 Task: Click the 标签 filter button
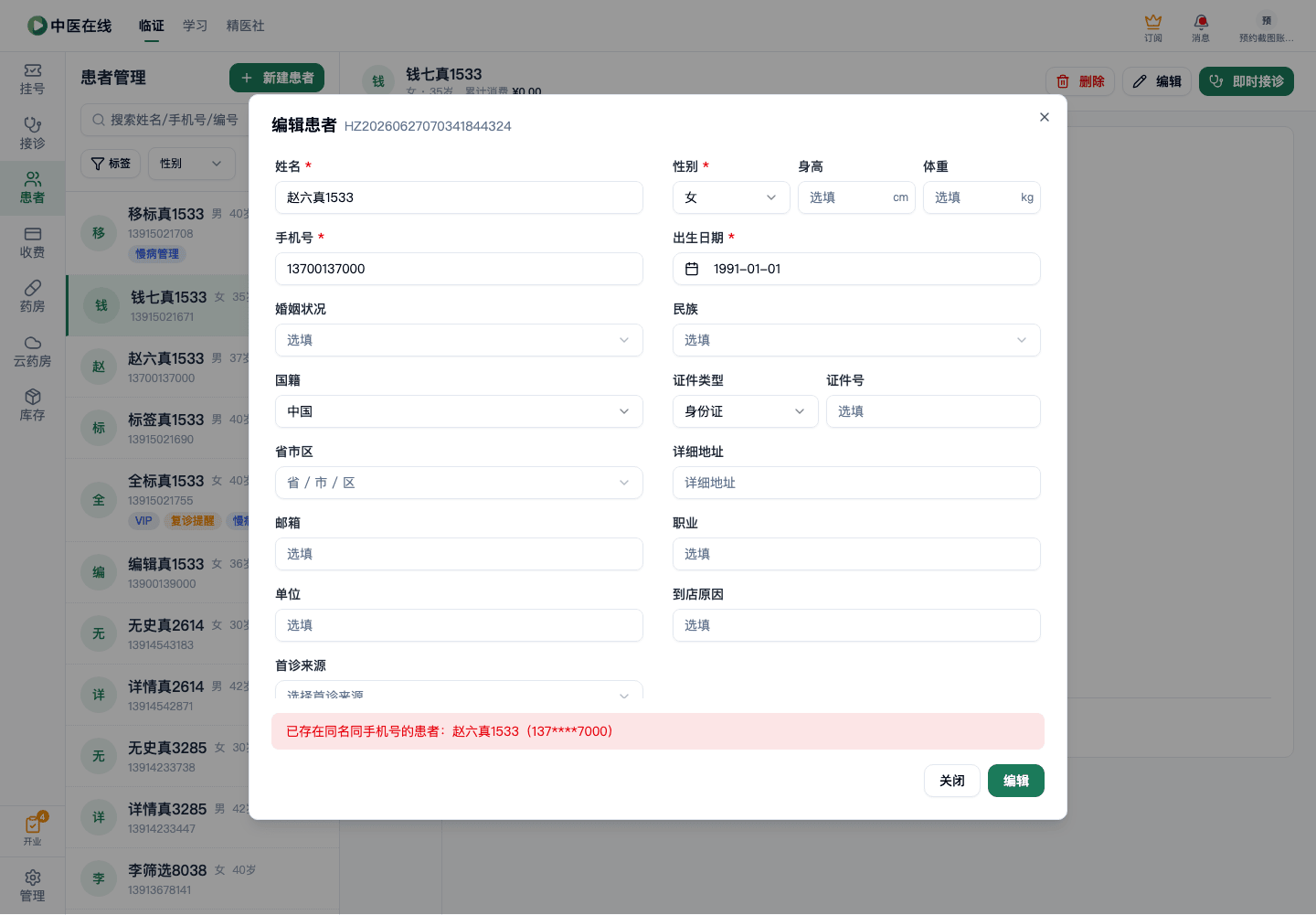[x=111, y=164]
